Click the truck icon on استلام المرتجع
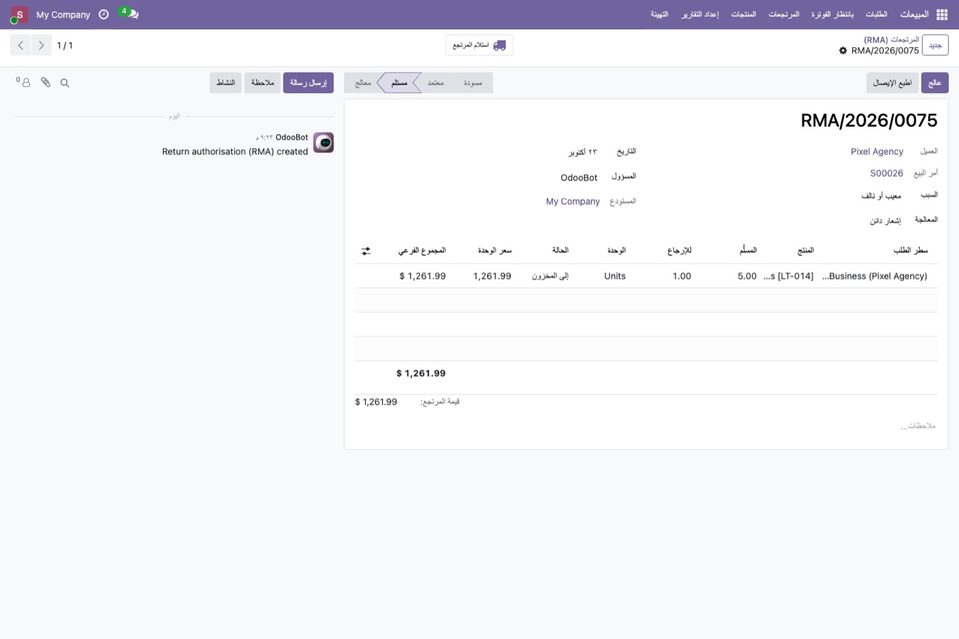 pyautogui.click(x=500, y=45)
